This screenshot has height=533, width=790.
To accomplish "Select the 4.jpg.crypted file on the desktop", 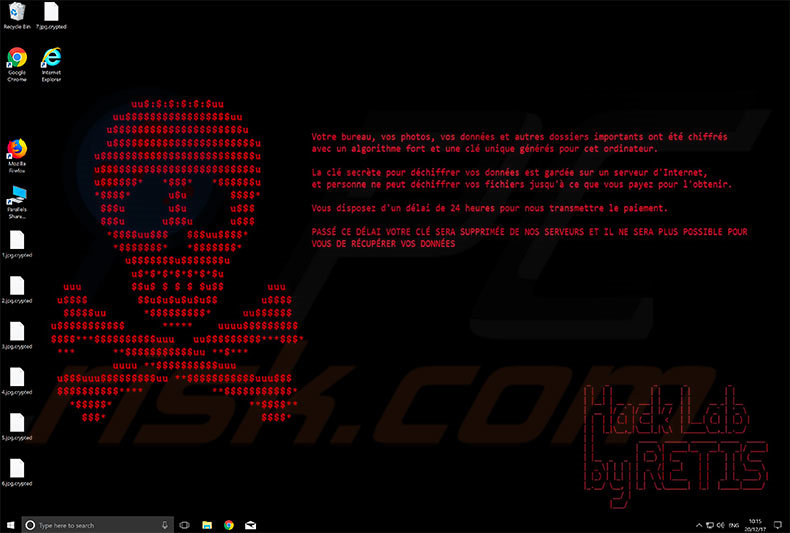I will coord(17,381).
